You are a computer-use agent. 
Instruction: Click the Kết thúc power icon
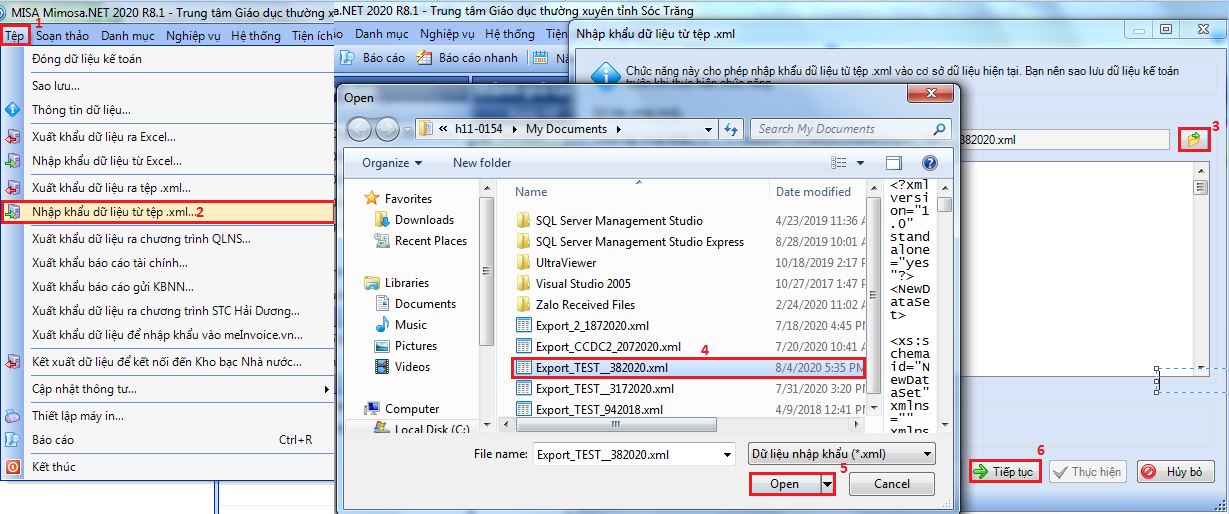coord(13,467)
